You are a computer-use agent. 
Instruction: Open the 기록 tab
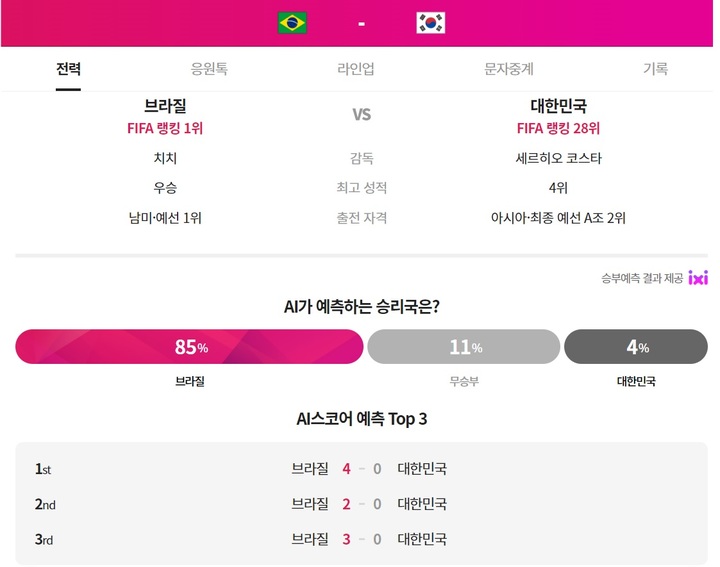point(655,69)
